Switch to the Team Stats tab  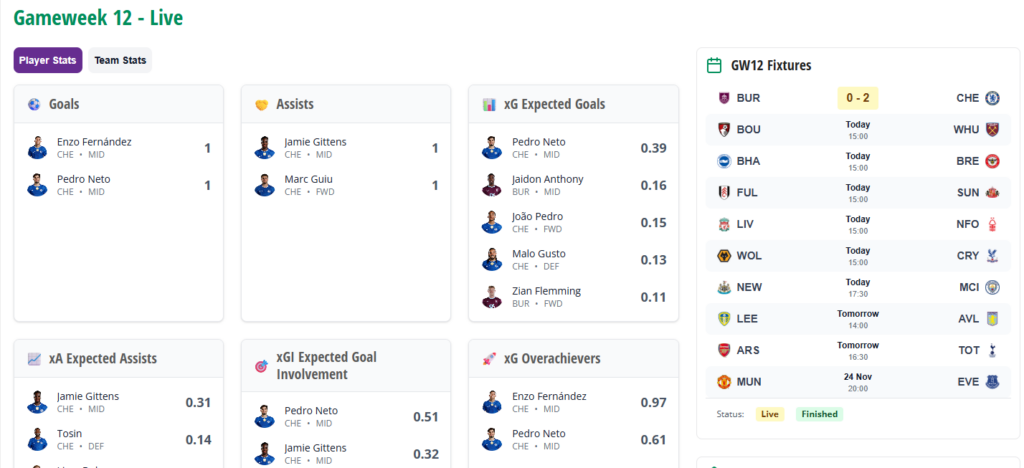pyautogui.click(x=120, y=60)
